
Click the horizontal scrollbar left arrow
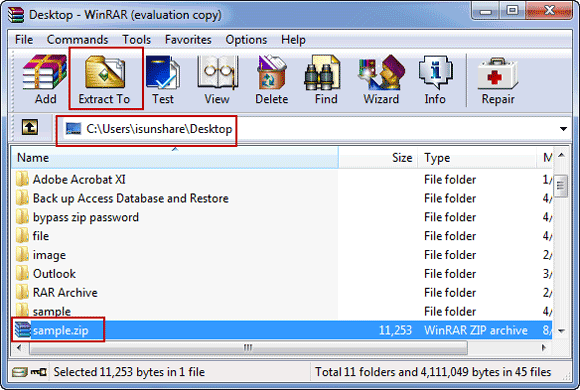[19, 347]
